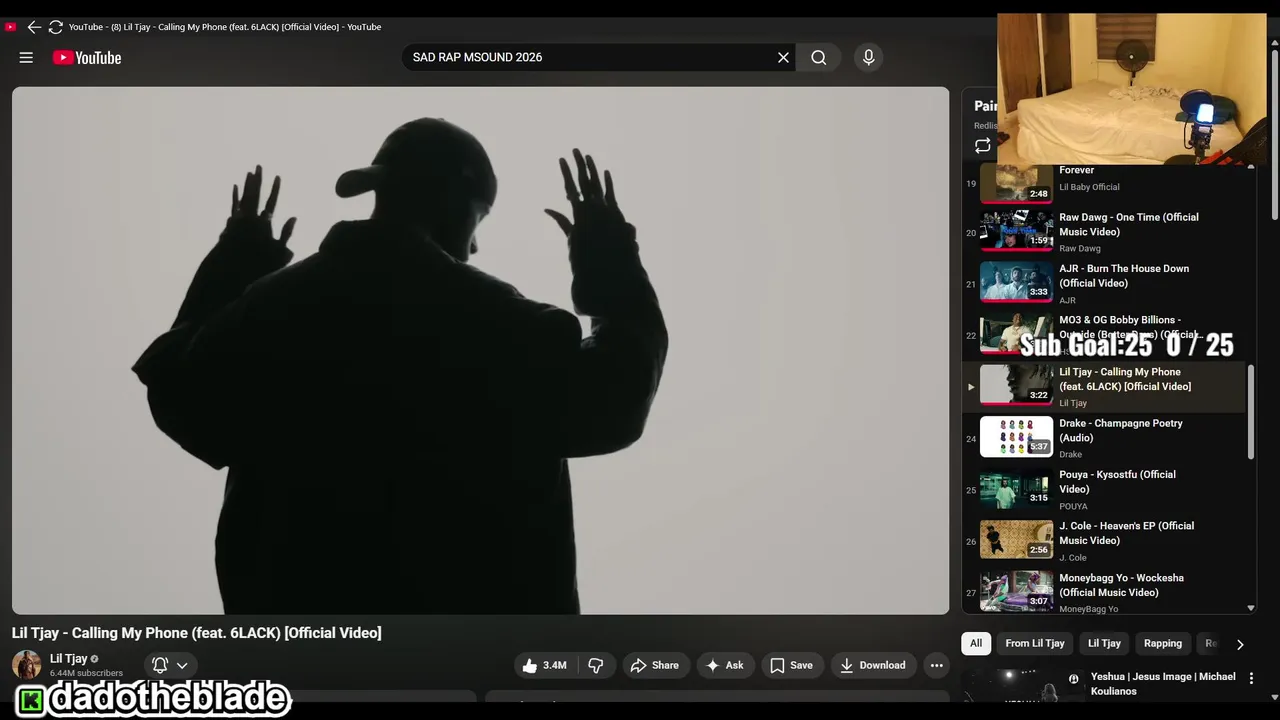1280x720 pixels.
Task: Download the current video
Action: 872,665
